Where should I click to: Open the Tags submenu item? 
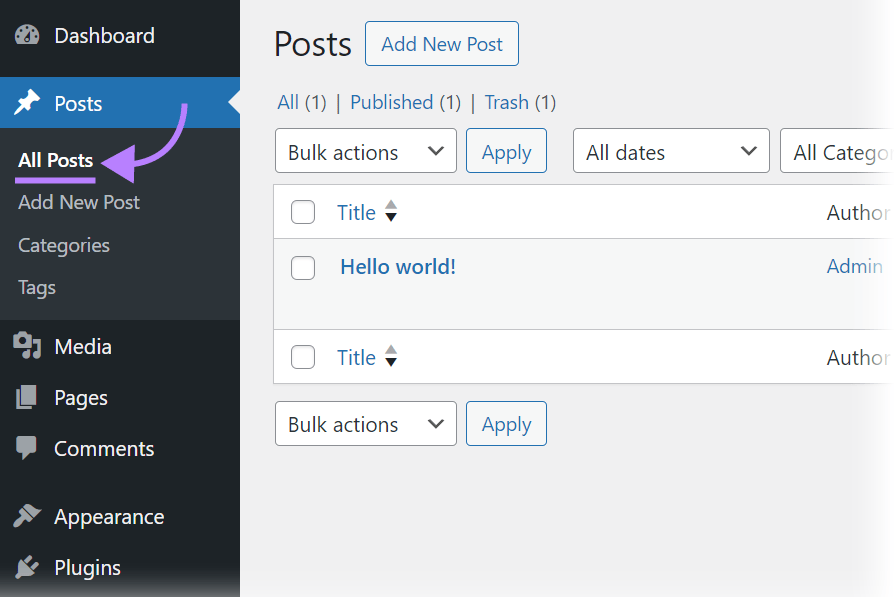click(36, 288)
